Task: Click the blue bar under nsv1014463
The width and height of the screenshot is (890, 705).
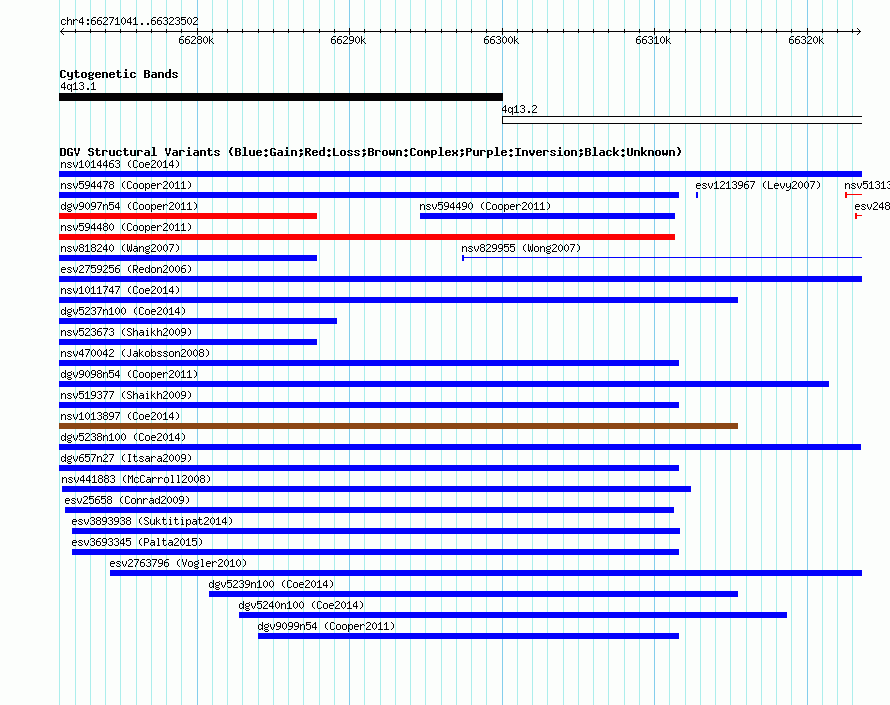Action: (460, 174)
